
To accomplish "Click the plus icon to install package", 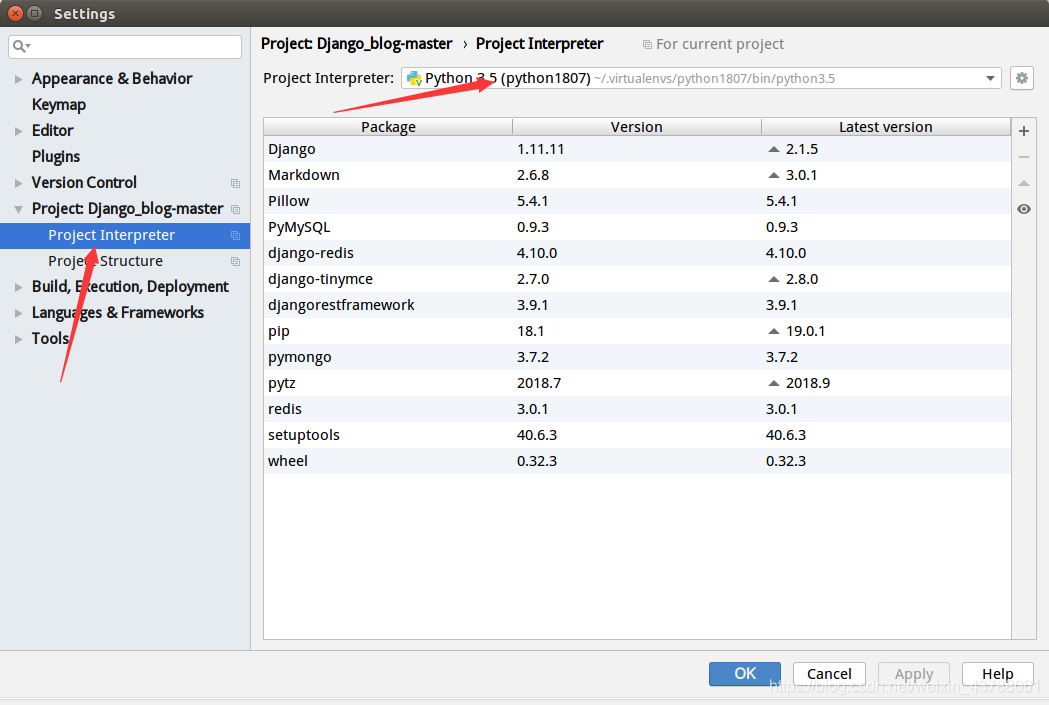I will pyautogui.click(x=1024, y=131).
